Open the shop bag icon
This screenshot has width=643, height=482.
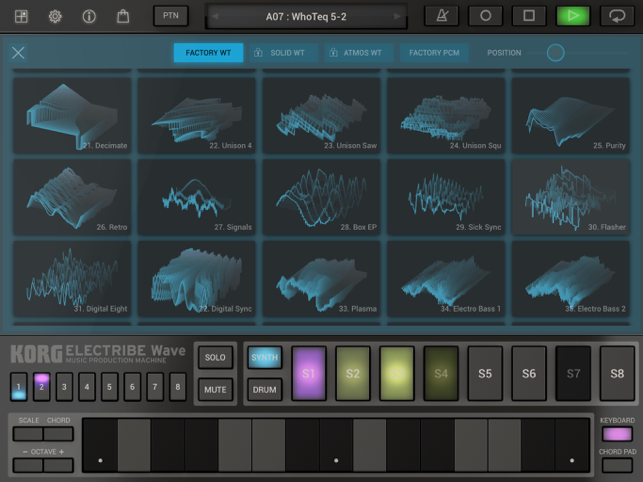[123, 16]
